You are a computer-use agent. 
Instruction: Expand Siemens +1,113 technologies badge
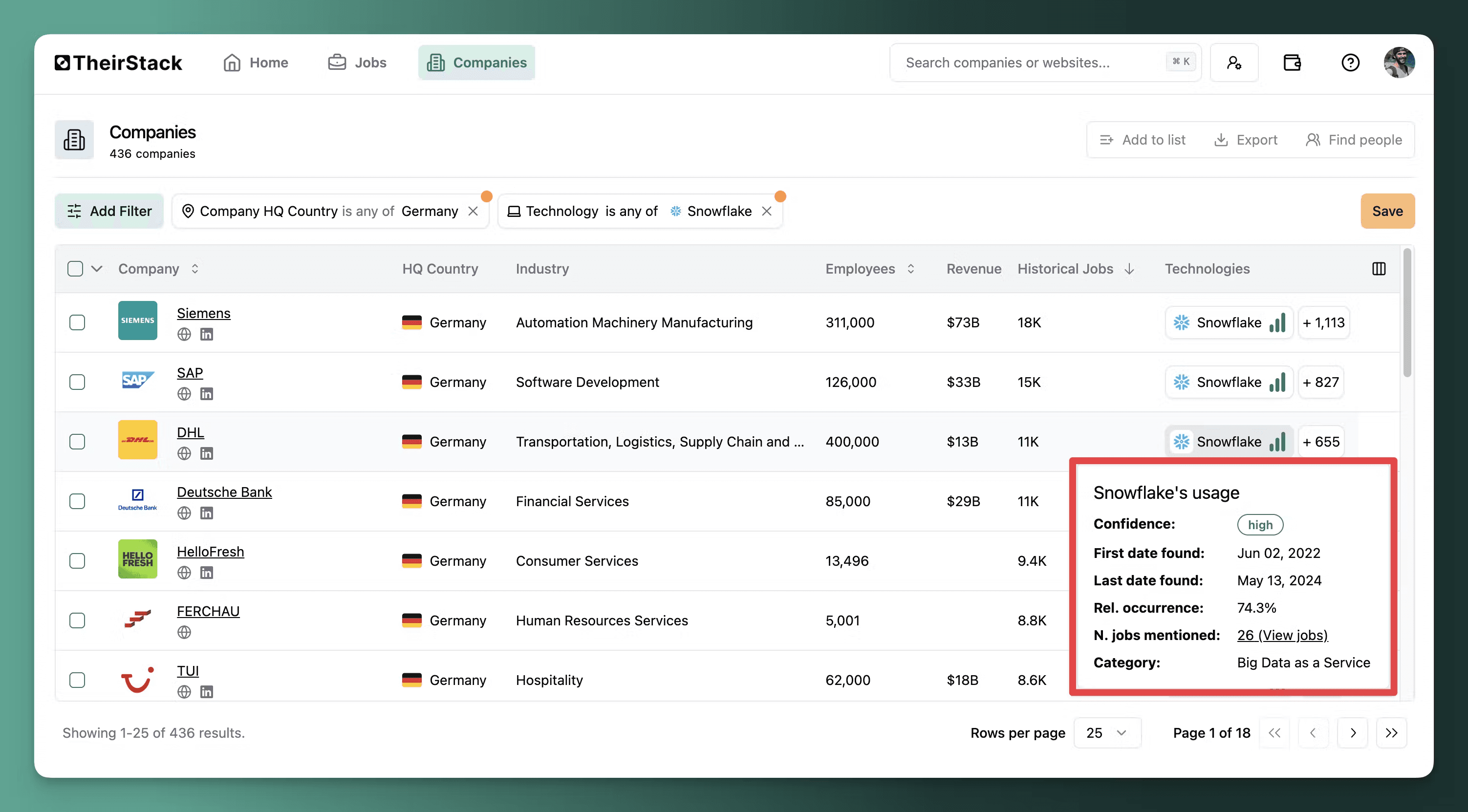(x=1323, y=323)
